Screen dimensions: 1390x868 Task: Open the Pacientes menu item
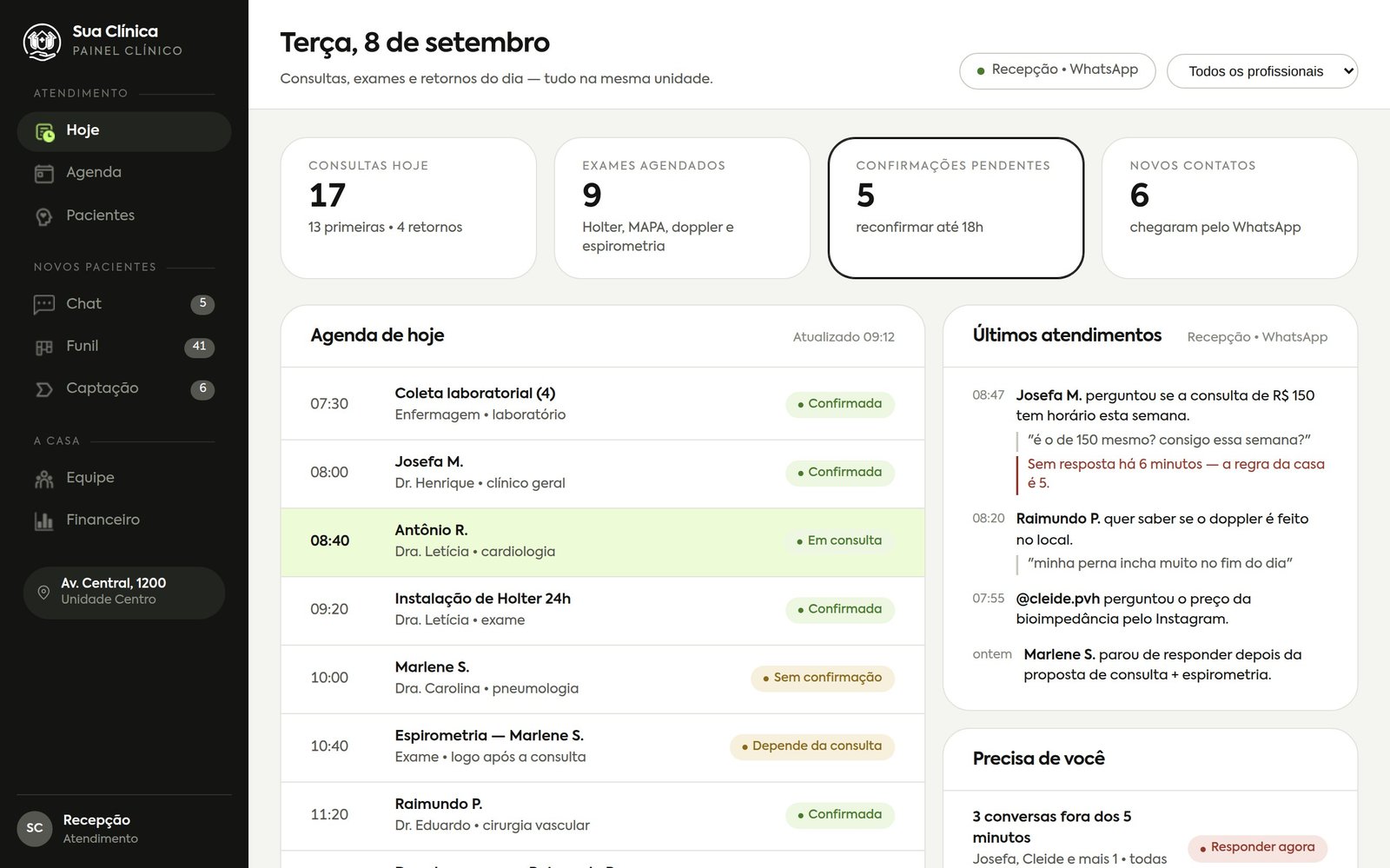124,215
